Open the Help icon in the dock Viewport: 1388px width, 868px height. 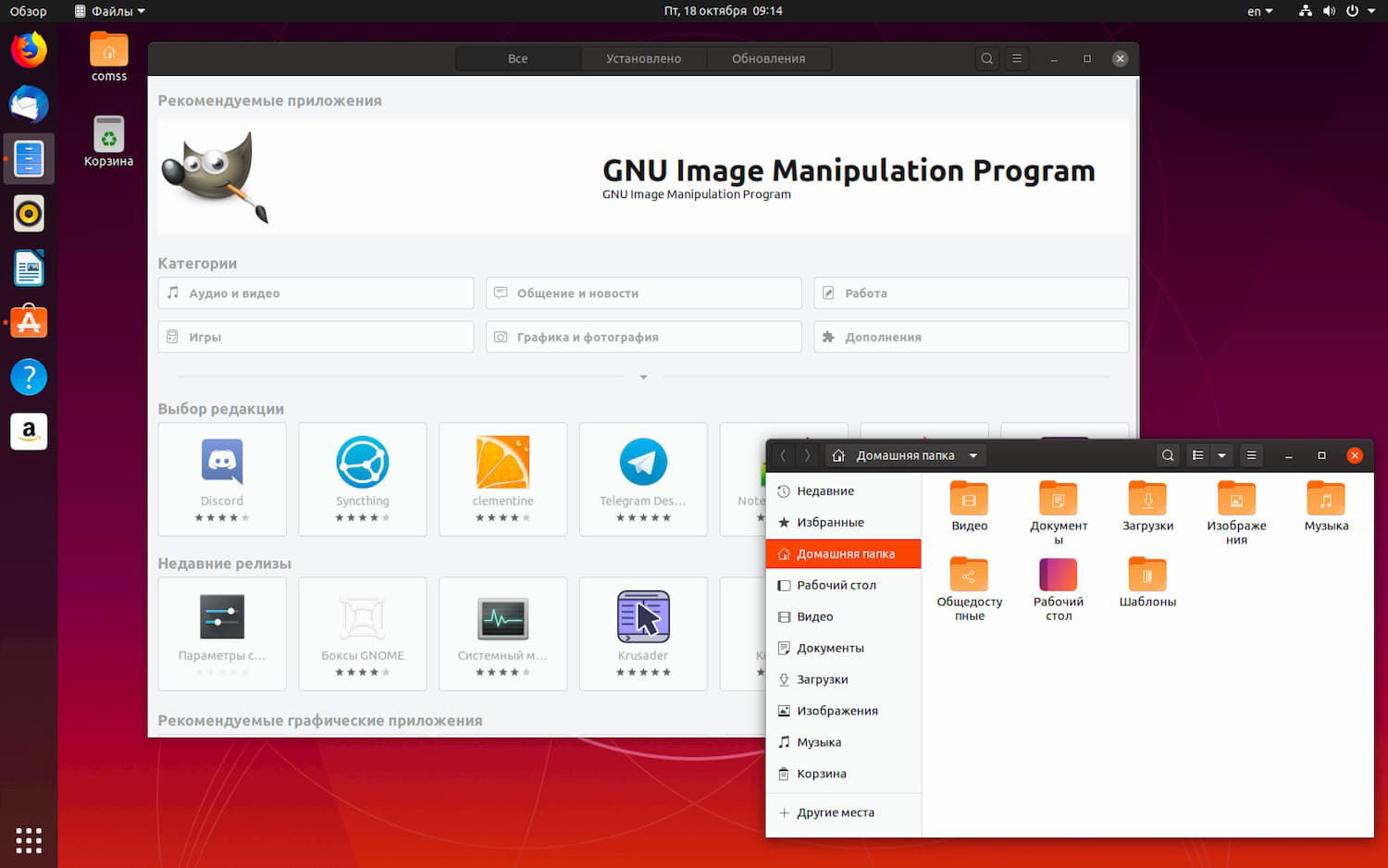click(29, 377)
